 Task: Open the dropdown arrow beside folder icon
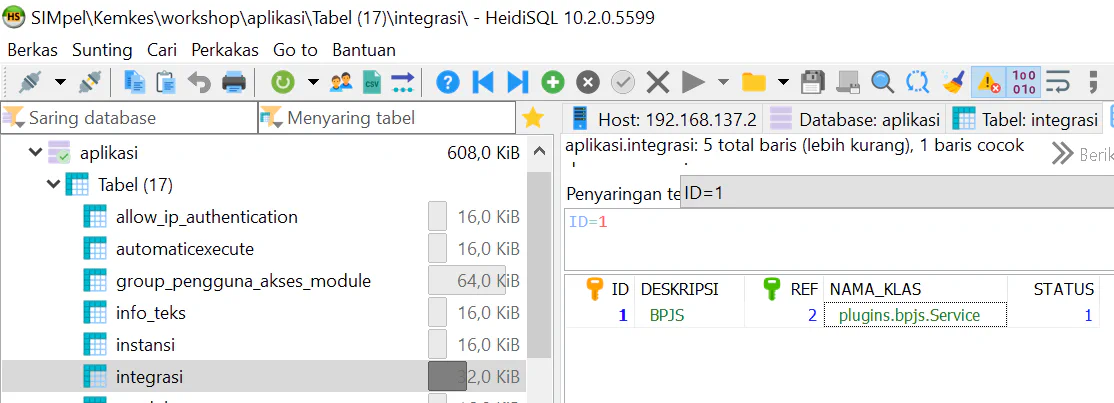point(783,82)
